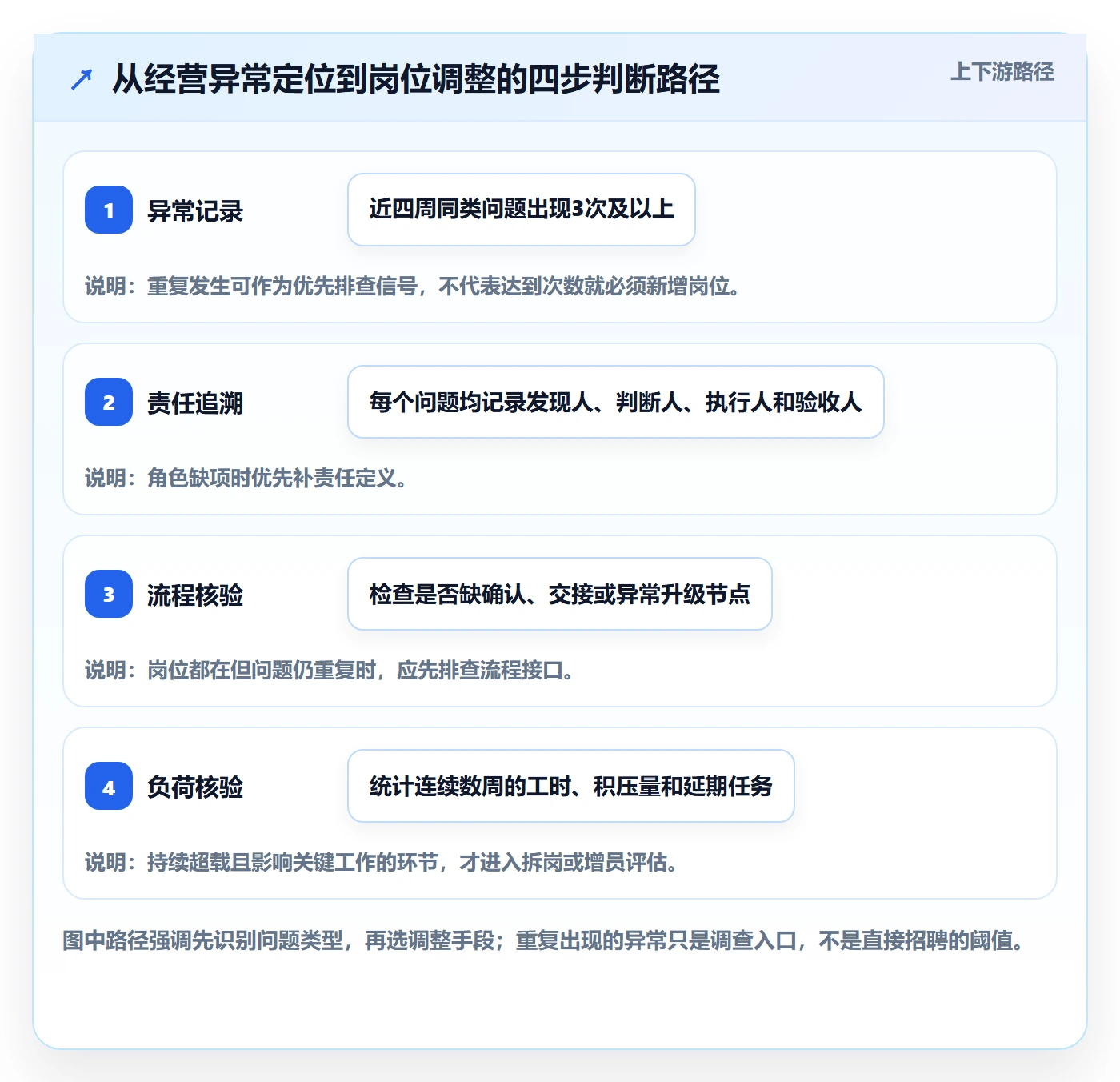Click the 流程核验 step label
This screenshot has width=1120, height=1082.
click(x=195, y=595)
